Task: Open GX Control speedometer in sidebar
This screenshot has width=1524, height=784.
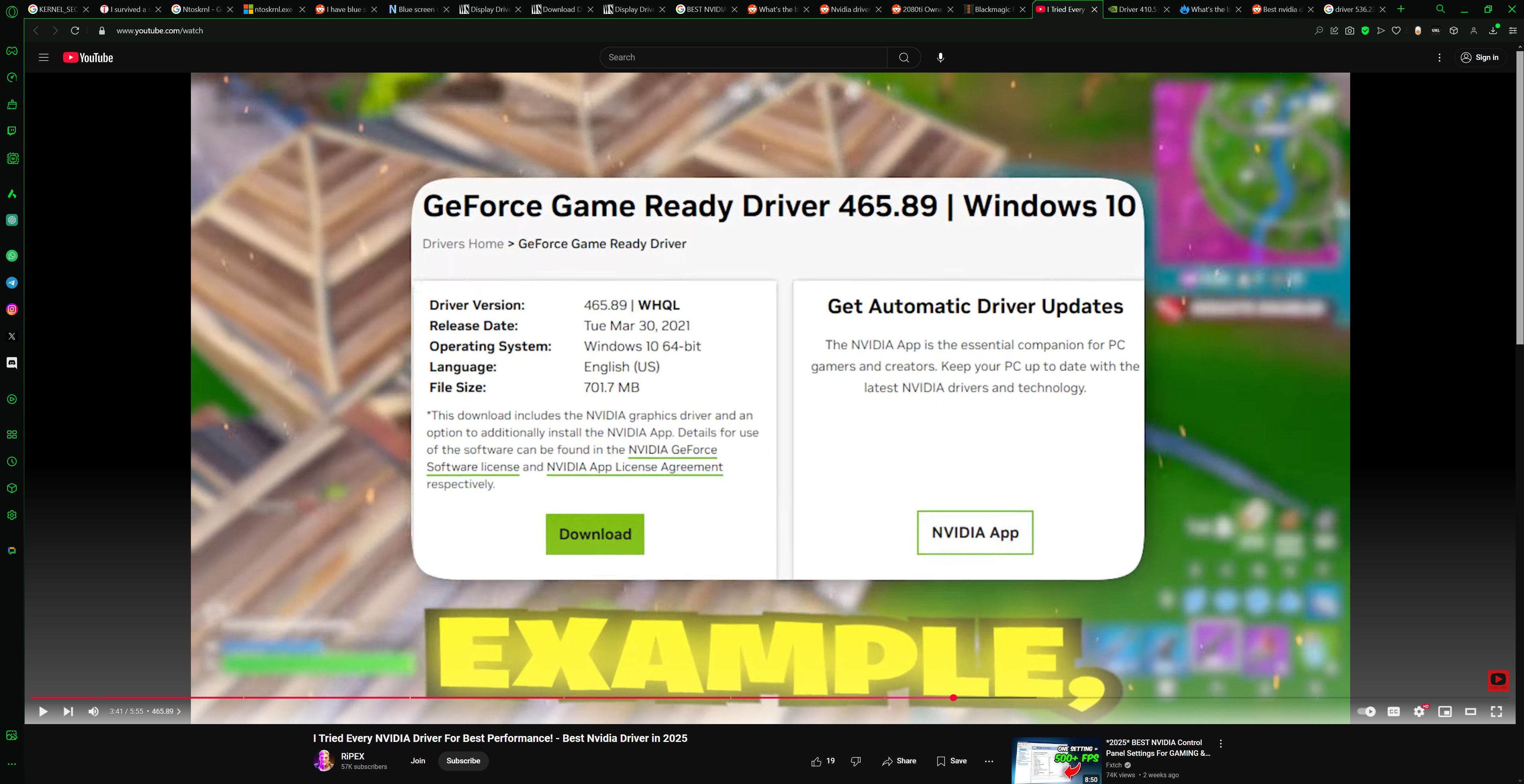Action: pyautogui.click(x=12, y=77)
